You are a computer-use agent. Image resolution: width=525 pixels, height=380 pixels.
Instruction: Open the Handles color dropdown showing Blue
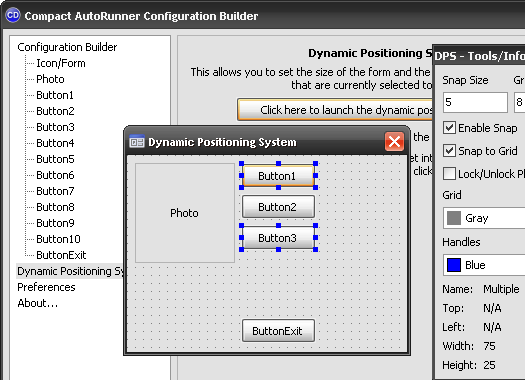pos(484,265)
